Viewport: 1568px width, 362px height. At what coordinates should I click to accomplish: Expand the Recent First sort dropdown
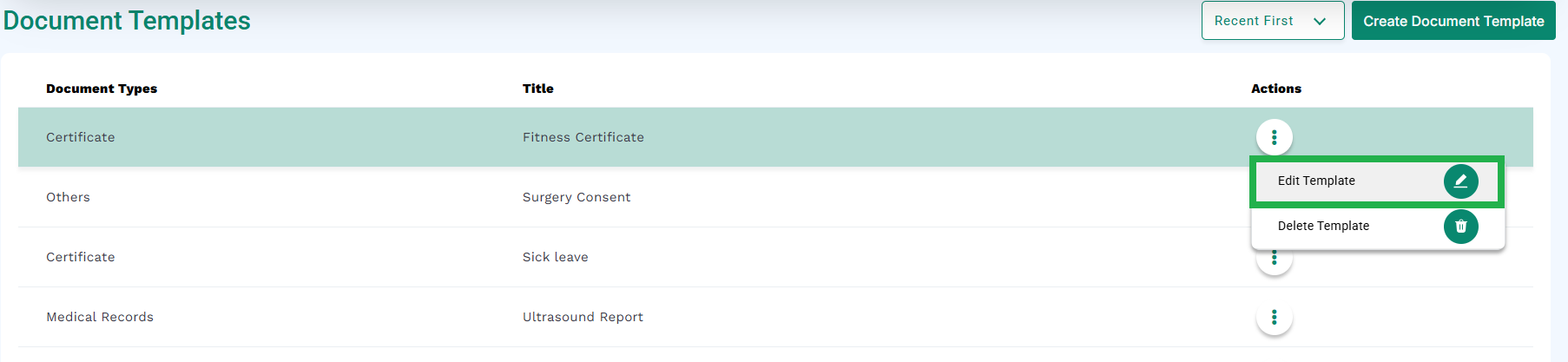(1272, 21)
